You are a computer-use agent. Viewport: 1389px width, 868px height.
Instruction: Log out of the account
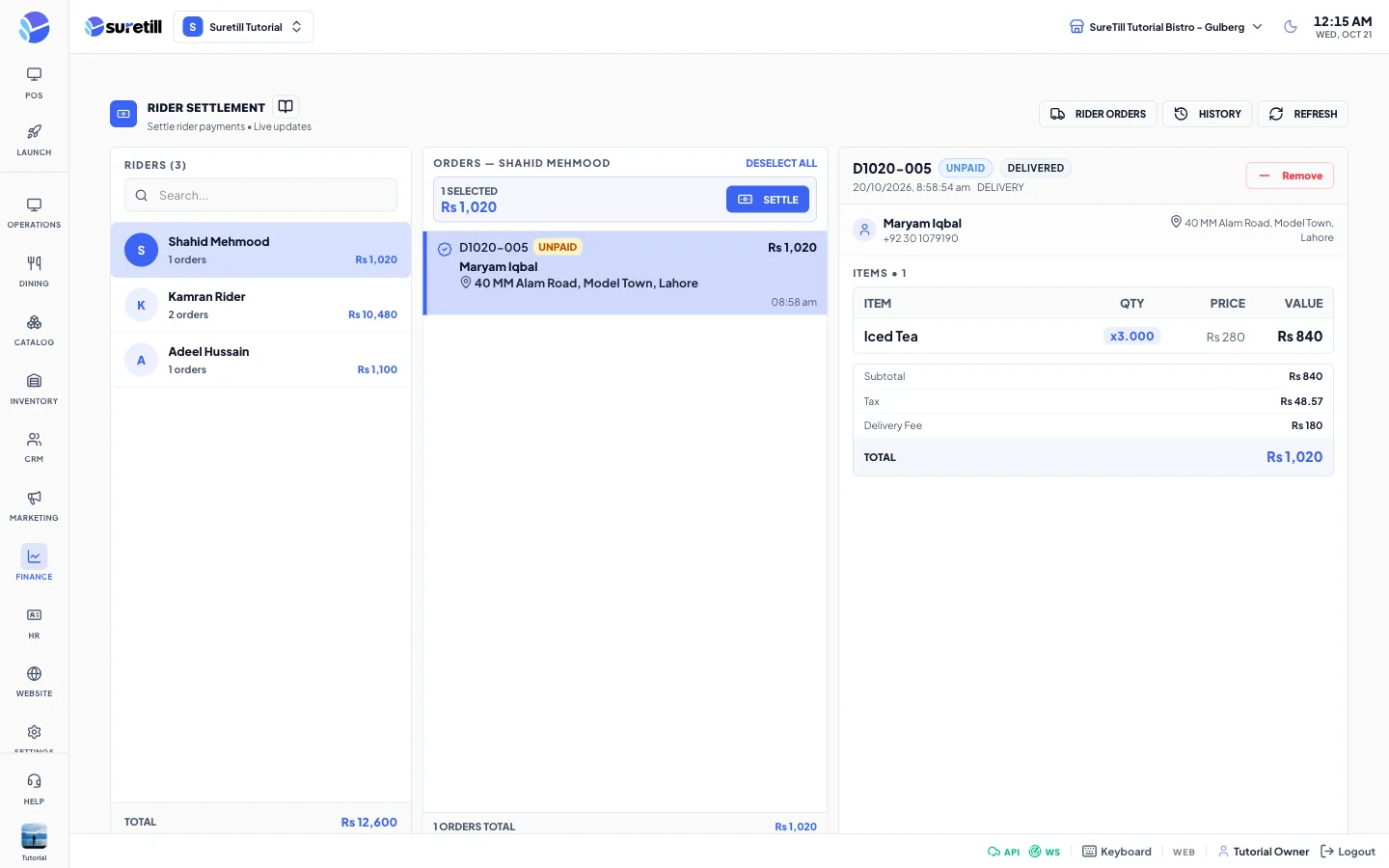tap(1348, 852)
